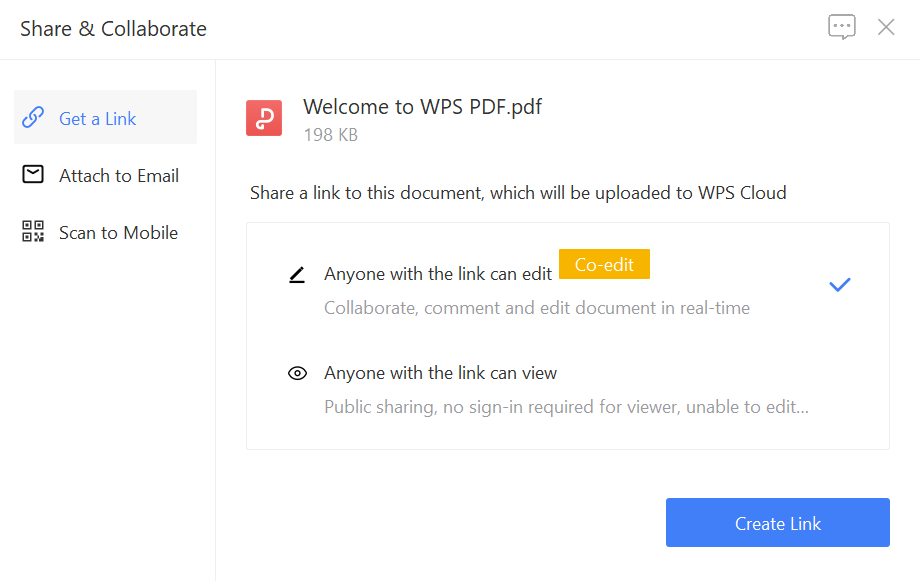Click the blue checkmark on edit option
The width and height of the screenshot is (920, 581).
[840, 285]
